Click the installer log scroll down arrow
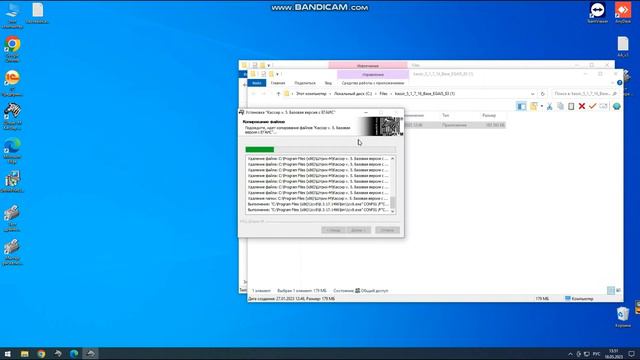 (x=393, y=211)
